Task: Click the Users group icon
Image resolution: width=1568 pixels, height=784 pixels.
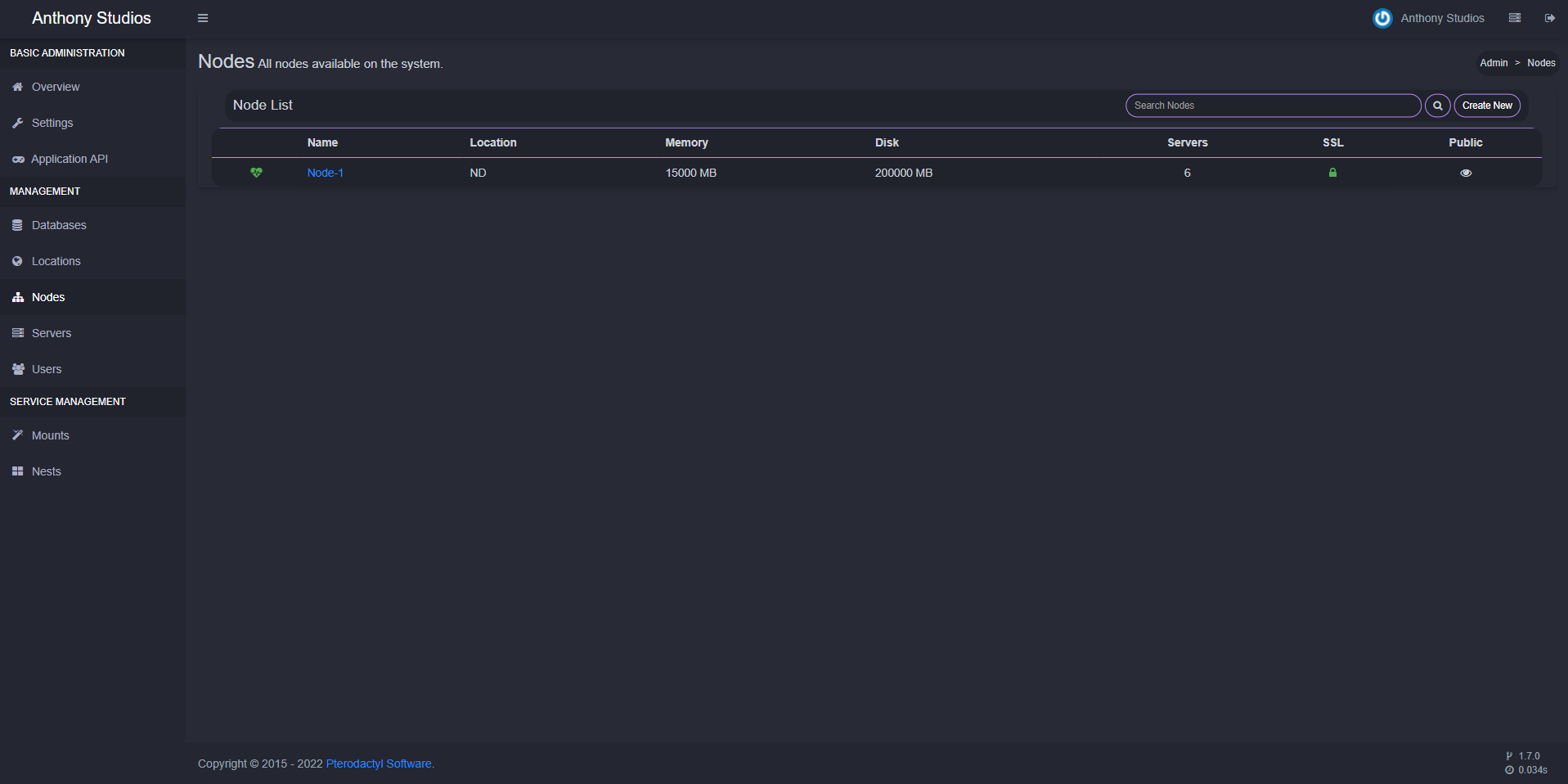Action: (x=18, y=369)
